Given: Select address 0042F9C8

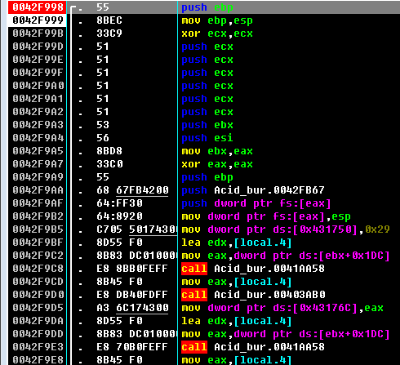Looking at the screenshot, I should coord(38,268).
